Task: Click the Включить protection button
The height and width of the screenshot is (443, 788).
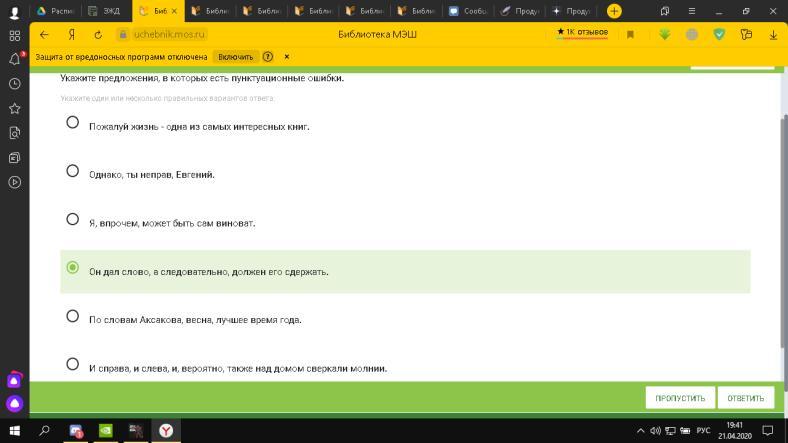Action: click(x=235, y=57)
